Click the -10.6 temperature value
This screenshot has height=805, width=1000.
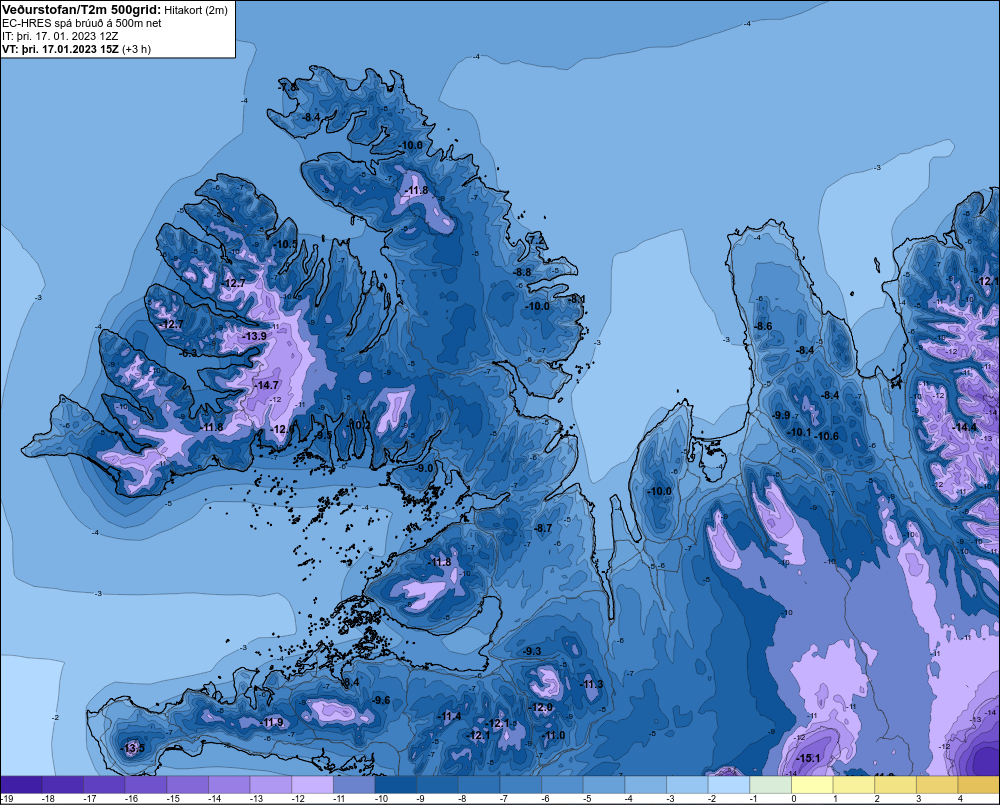(x=827, y=436)
